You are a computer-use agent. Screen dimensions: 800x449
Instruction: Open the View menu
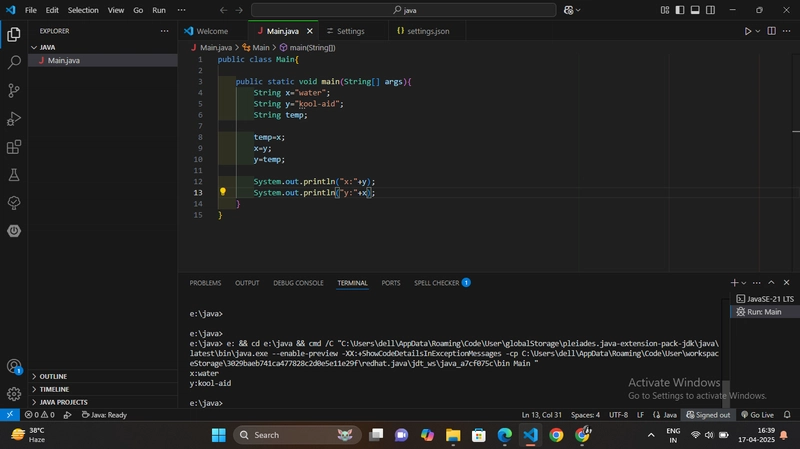pyautogui.click(x=116, y=10)
